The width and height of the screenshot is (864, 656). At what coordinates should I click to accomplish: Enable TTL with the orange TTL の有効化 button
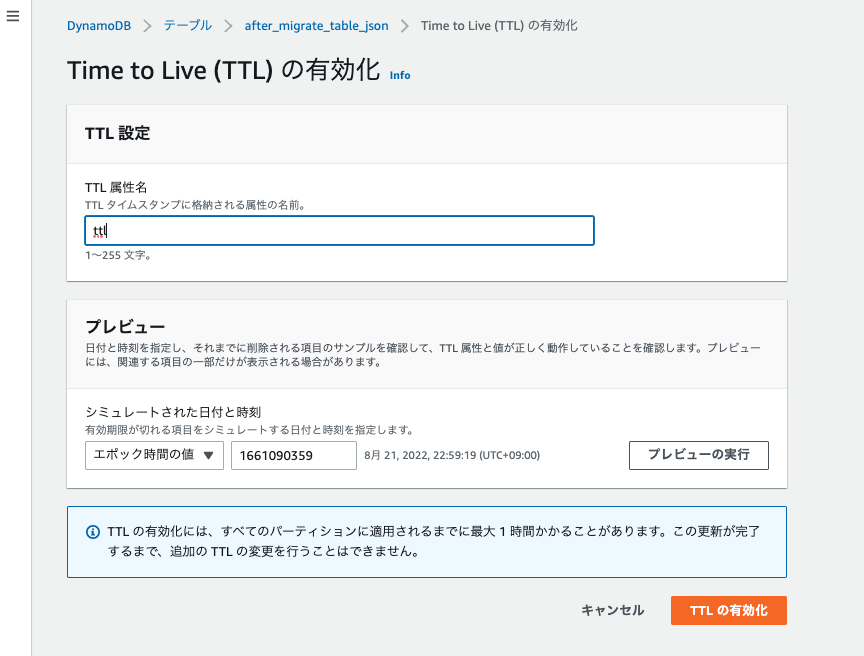click(728, 610)
